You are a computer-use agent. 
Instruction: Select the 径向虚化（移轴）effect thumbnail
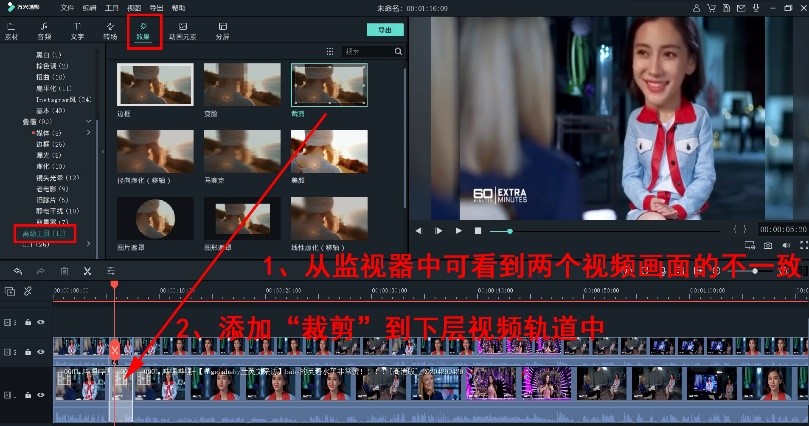155,152
